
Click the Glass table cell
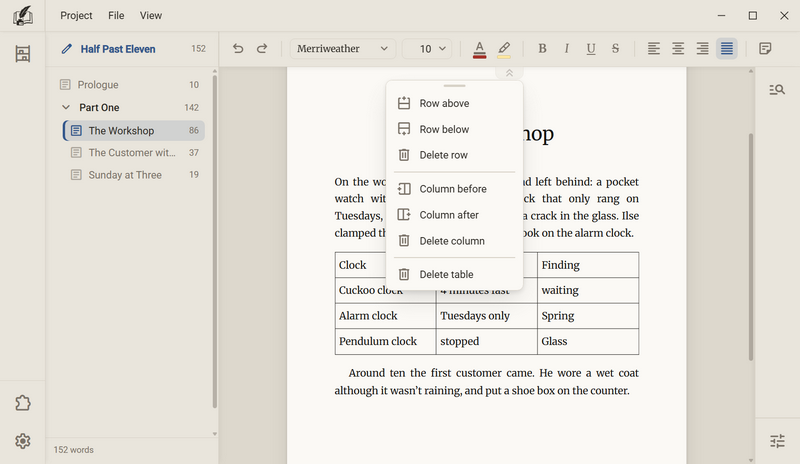point(588,341)
